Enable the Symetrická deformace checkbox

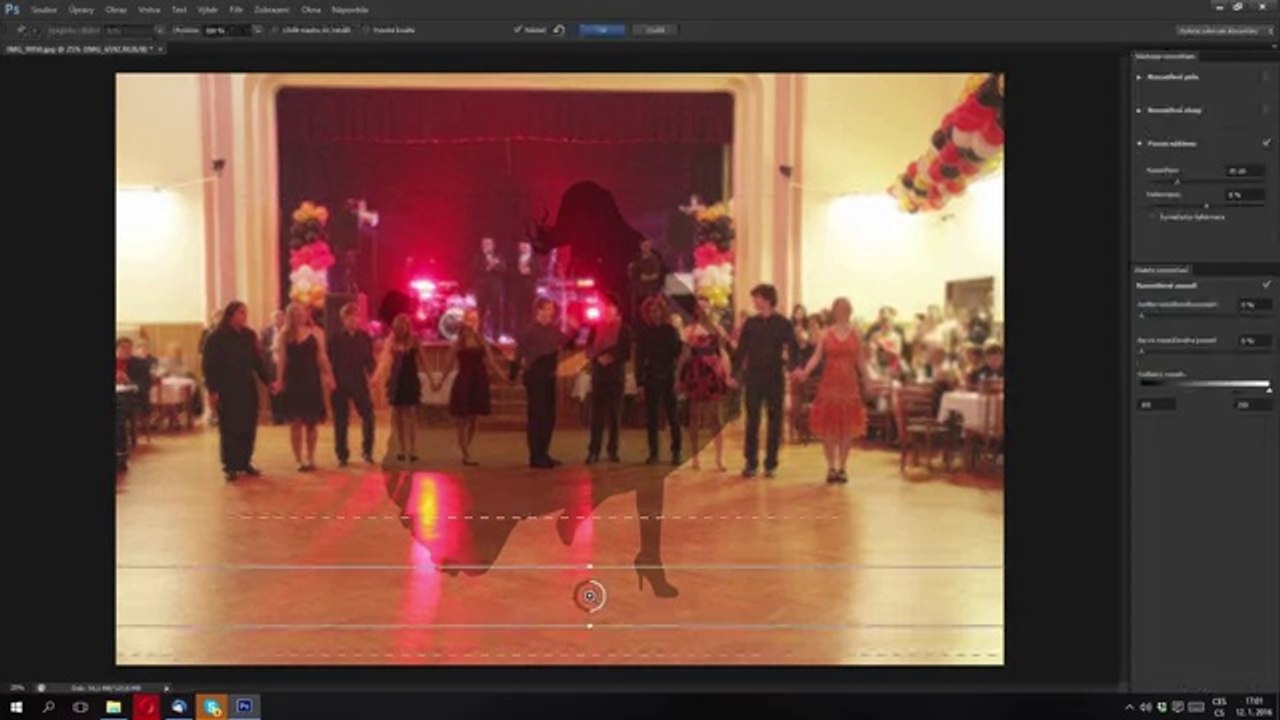pos(1152,216)
